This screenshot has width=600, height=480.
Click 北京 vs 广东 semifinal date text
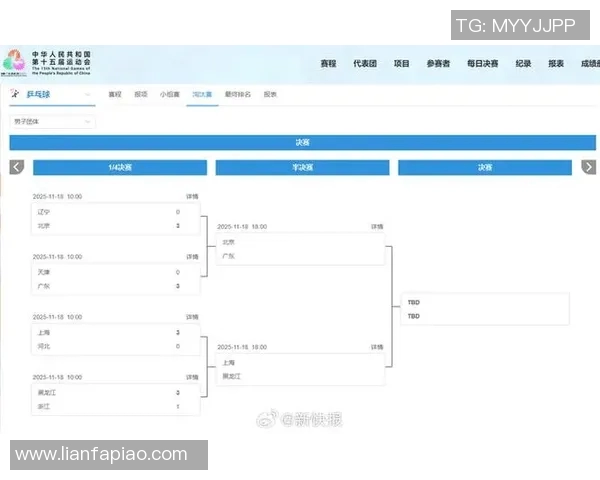[x=242, y=227]
